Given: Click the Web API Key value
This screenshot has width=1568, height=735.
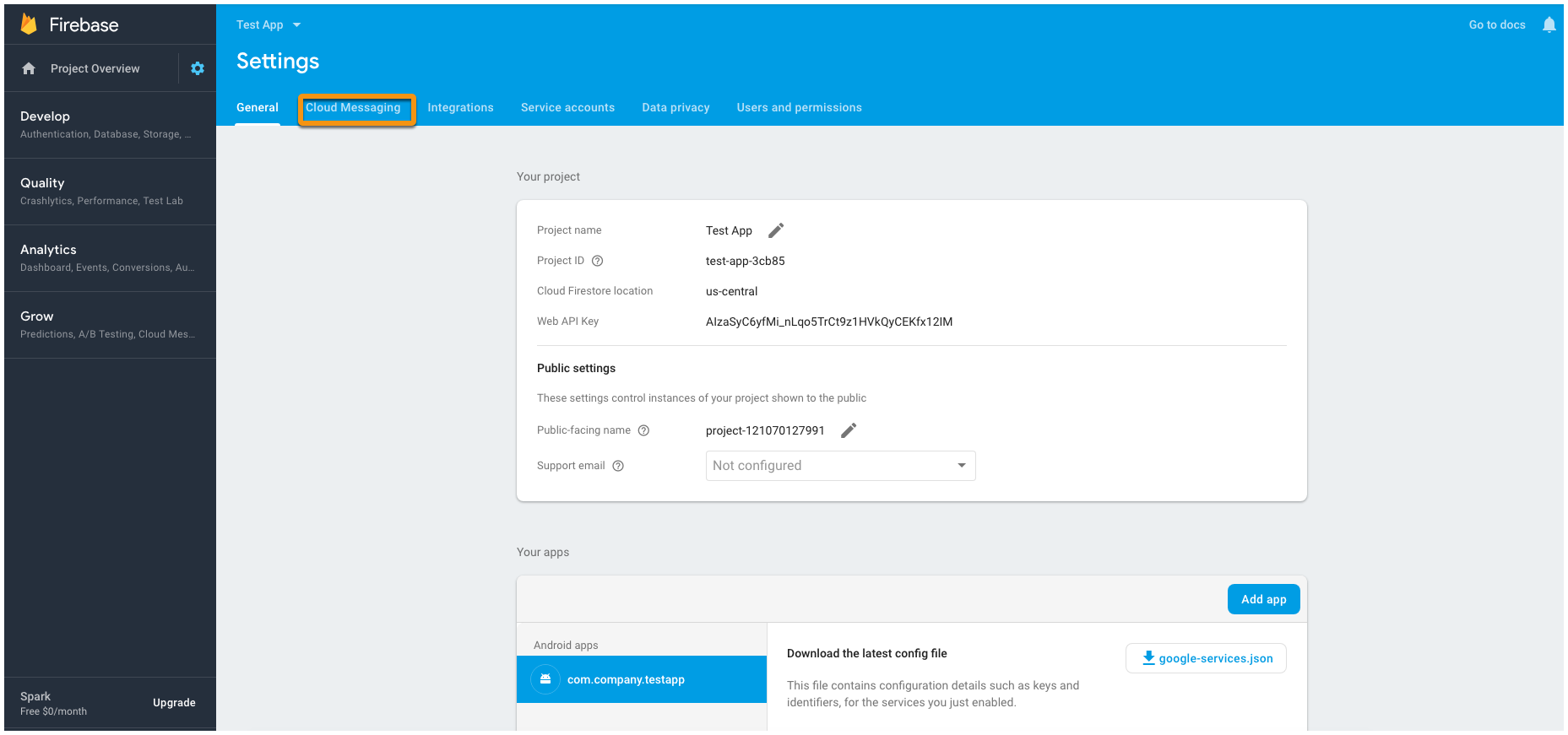Looking at the screenshot, I should 829,322.
